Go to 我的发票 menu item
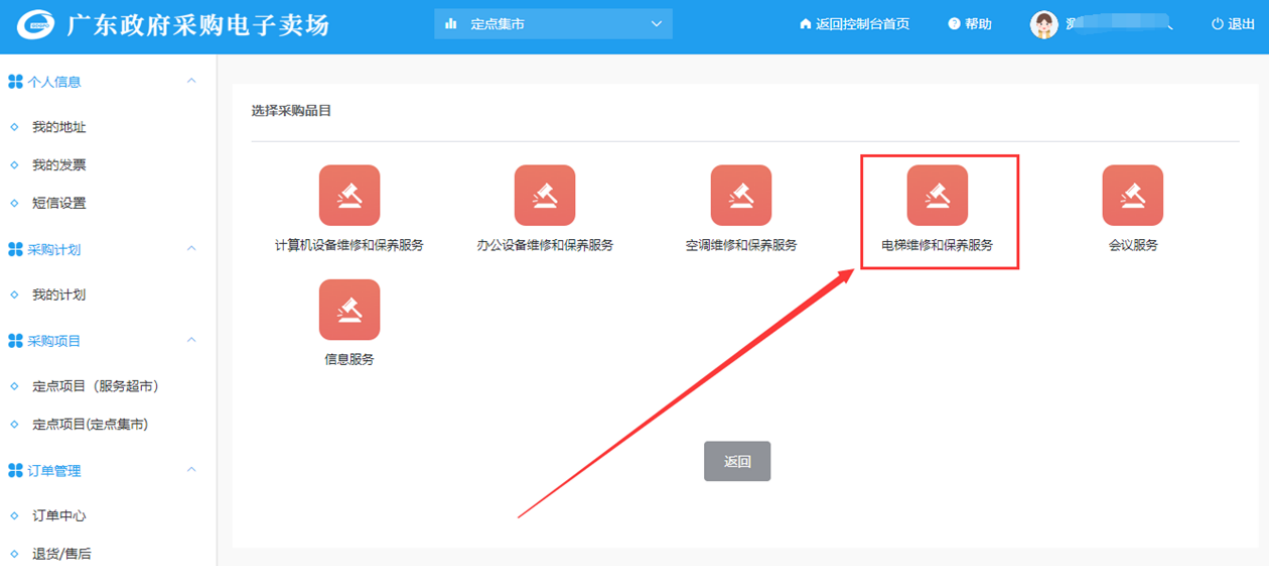 click(59, 165)
